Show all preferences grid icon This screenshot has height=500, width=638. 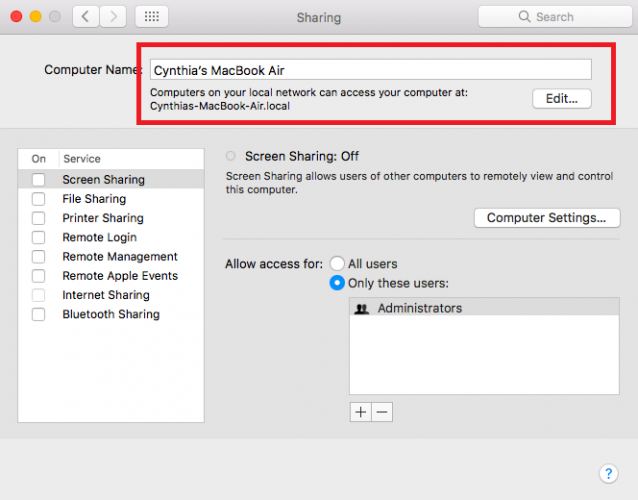point(152,16)
